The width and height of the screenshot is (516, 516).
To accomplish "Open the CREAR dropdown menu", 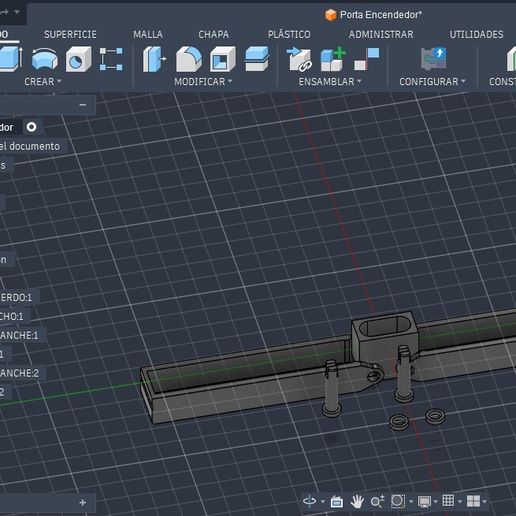I will [x=42, y=82].
